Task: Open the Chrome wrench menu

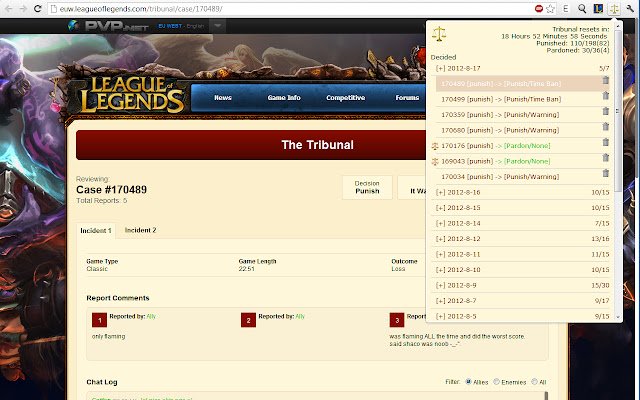Action: click(631, 9)
